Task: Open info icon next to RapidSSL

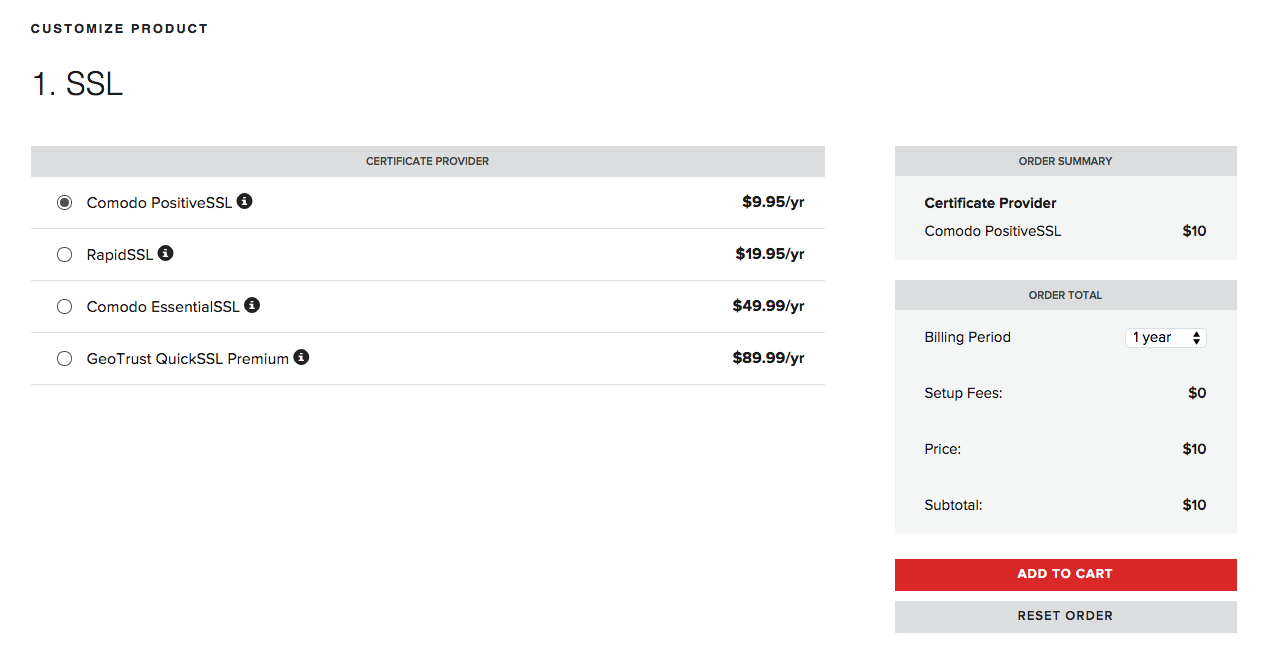Action: pyautogui.click(x=166, y=253)
